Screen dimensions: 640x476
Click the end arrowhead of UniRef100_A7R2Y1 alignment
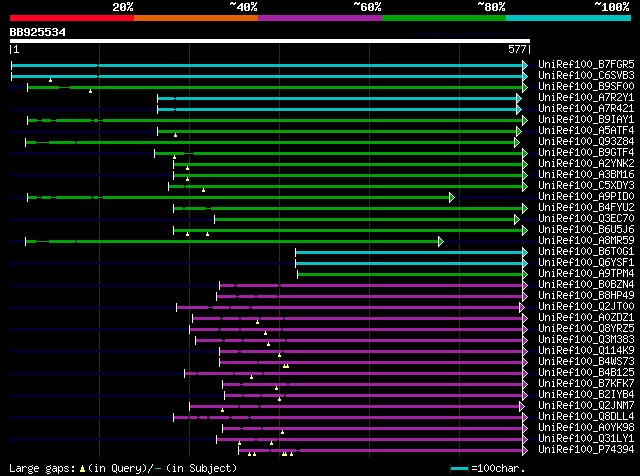pyautogui.click(x=519, y=98)
